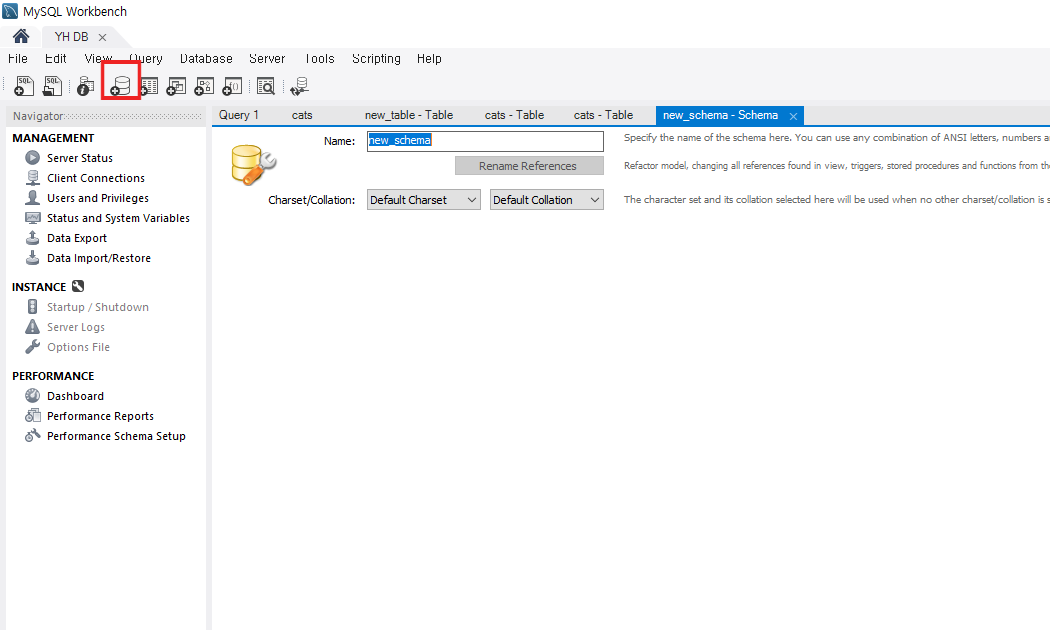Click the create new table icon
Viewport: 1050px width, 630px height.
[x=149, y=86]
